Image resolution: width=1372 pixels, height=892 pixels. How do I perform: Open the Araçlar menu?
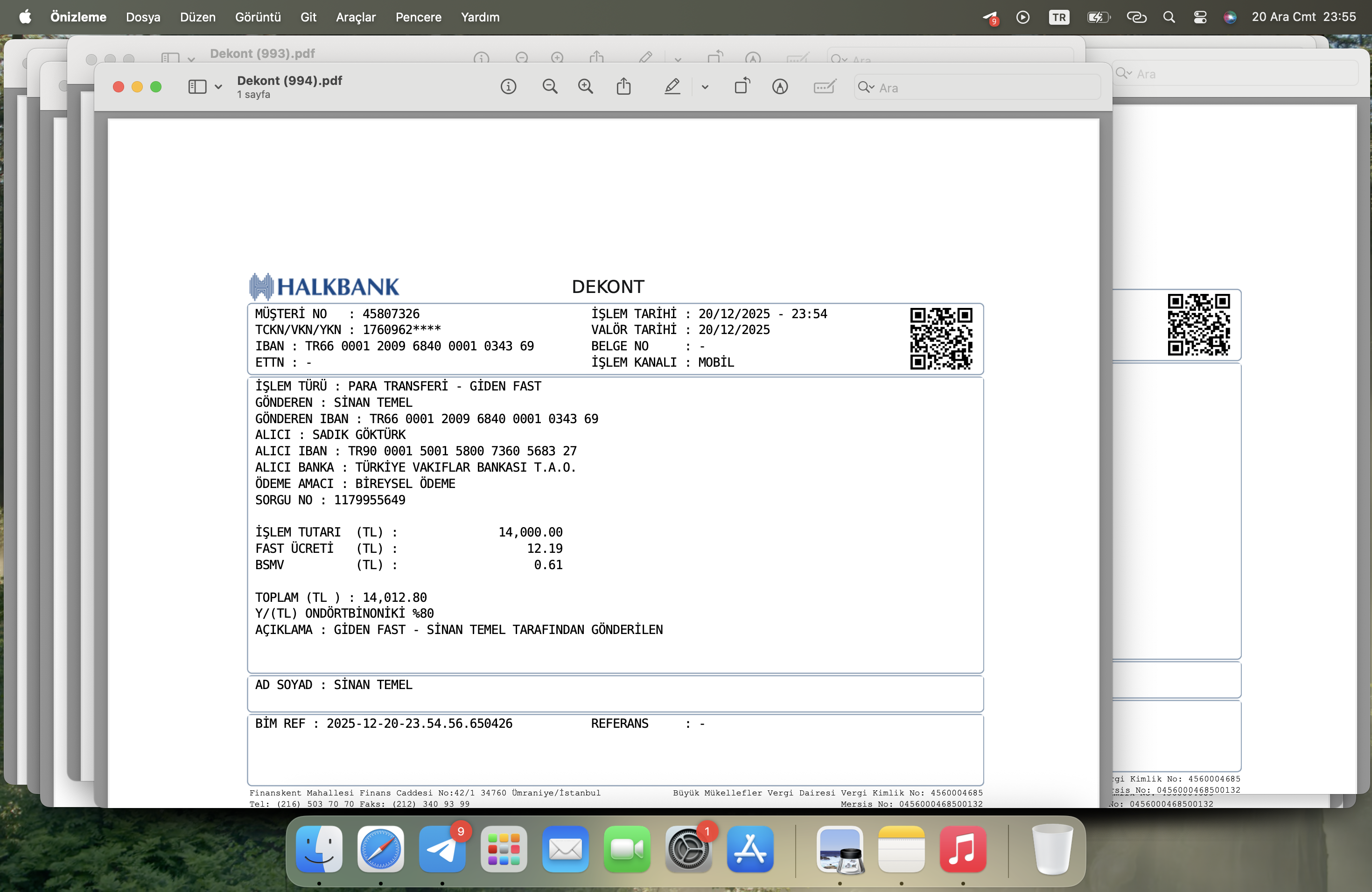point(356,17)
